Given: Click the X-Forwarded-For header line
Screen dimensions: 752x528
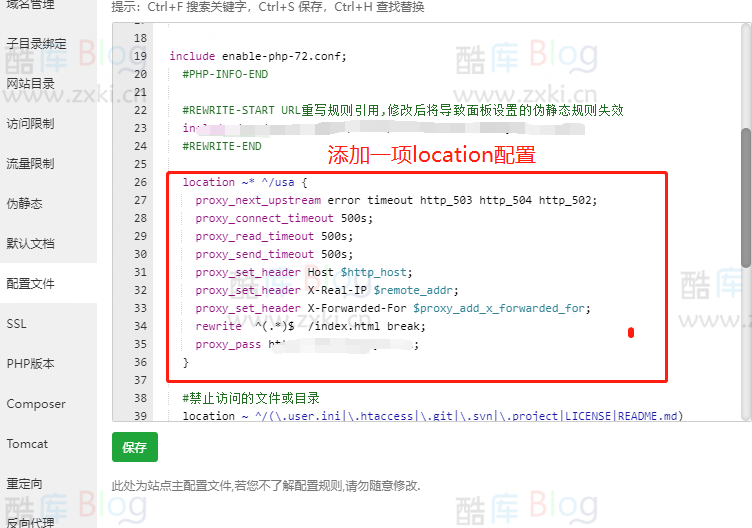Looking at the screenshot, I should 393,308.
